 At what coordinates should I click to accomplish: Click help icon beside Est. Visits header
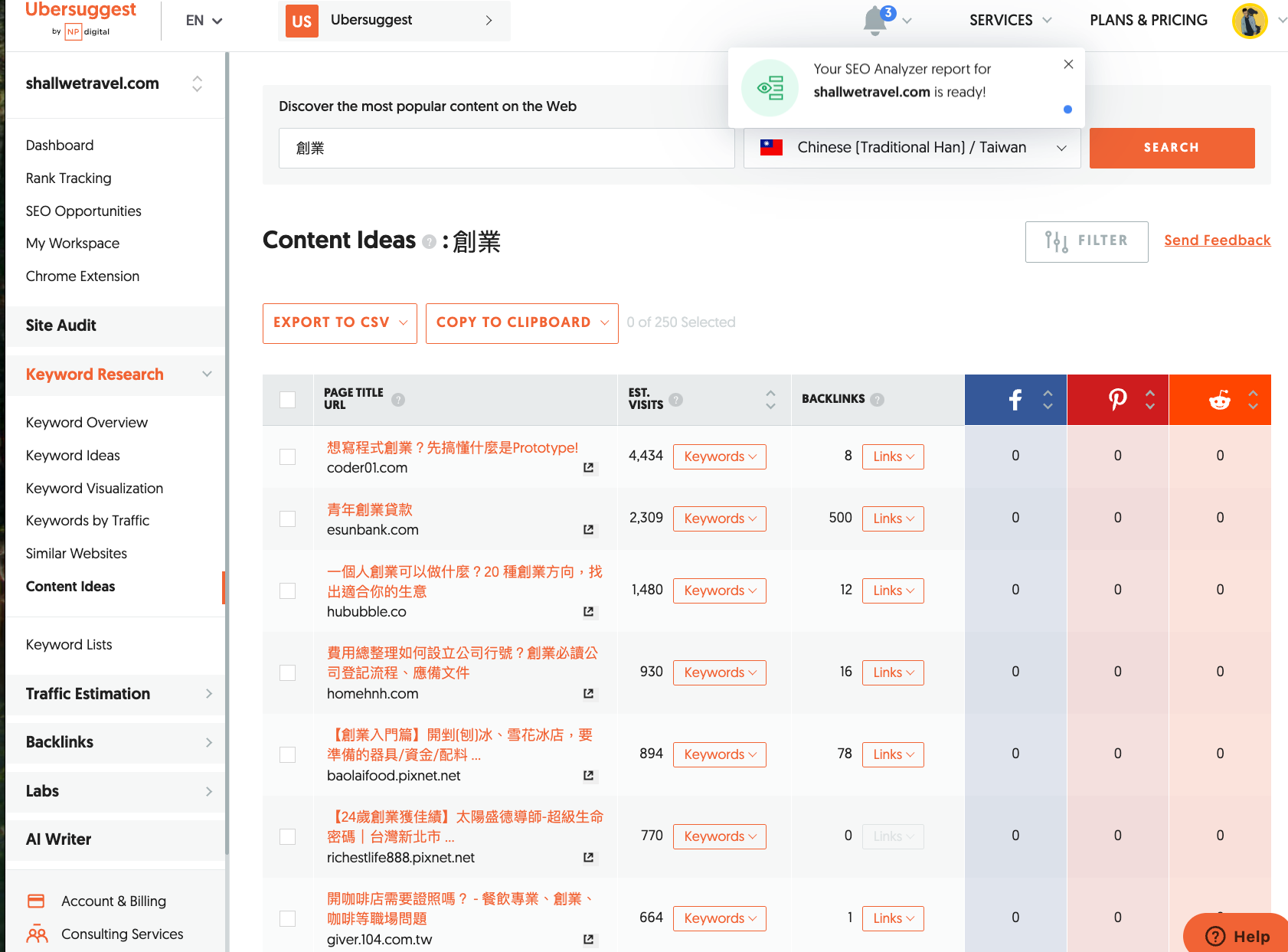point(675,400)
